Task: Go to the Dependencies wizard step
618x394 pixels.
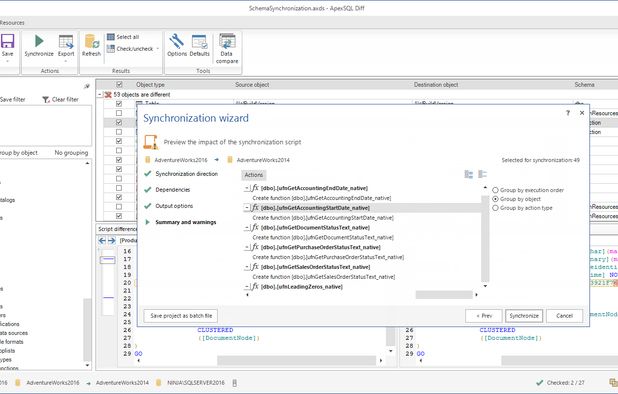Action: [x=173, y=190]
